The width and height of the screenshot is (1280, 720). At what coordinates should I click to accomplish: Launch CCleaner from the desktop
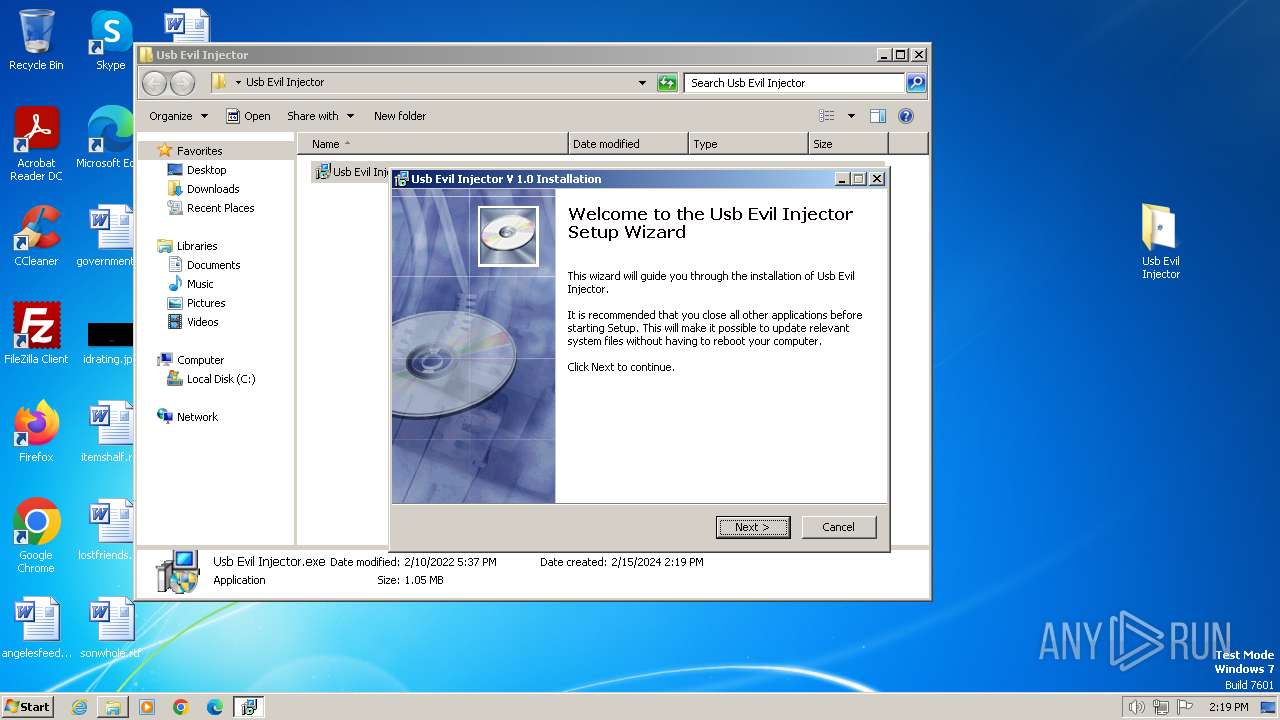click(x=36, y=236)
